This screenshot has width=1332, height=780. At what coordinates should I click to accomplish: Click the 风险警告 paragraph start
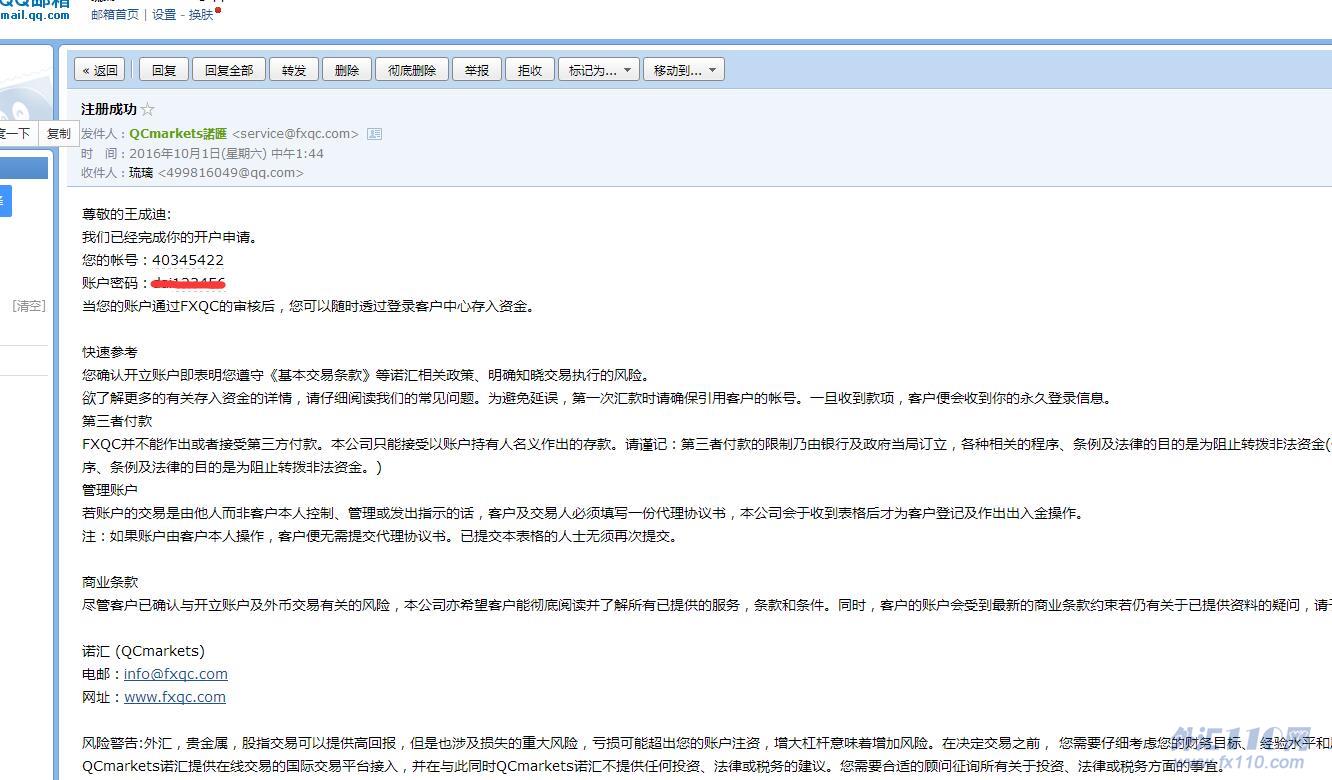pyautogui.click(x=113, y=743)
